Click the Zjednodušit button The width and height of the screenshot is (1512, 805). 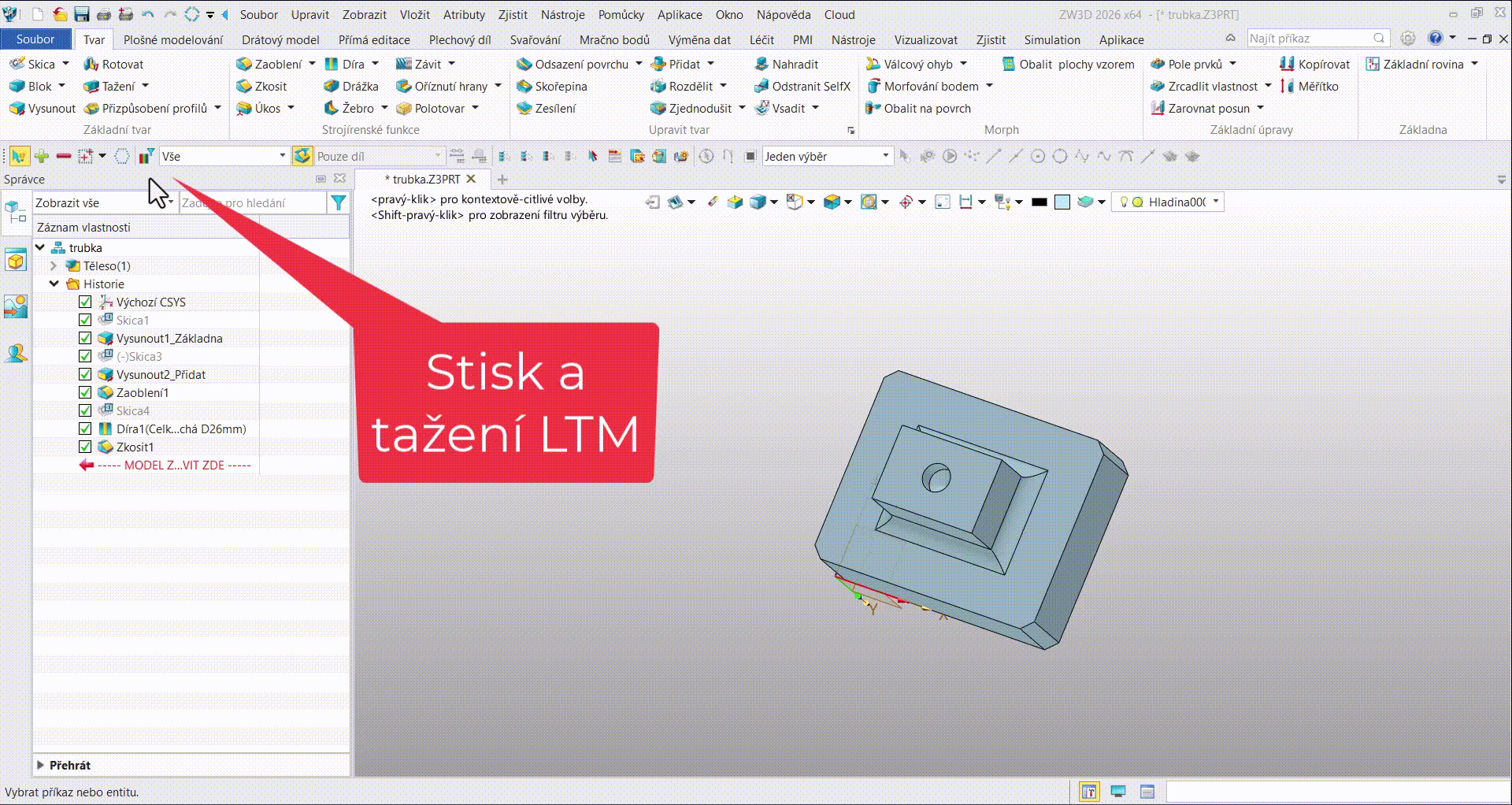(691, 108)
